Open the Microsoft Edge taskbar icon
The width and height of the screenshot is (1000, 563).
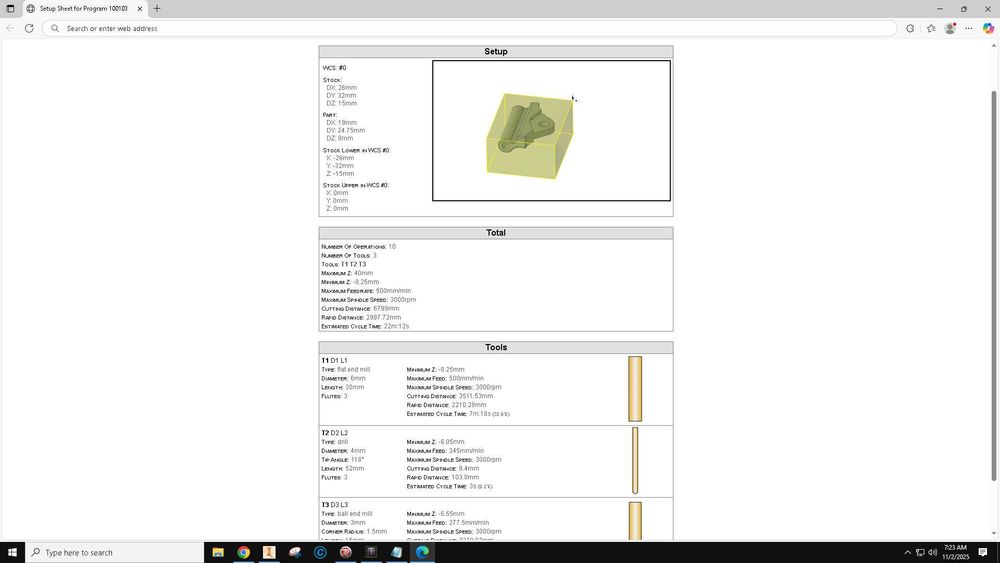[x=422, y=552]
